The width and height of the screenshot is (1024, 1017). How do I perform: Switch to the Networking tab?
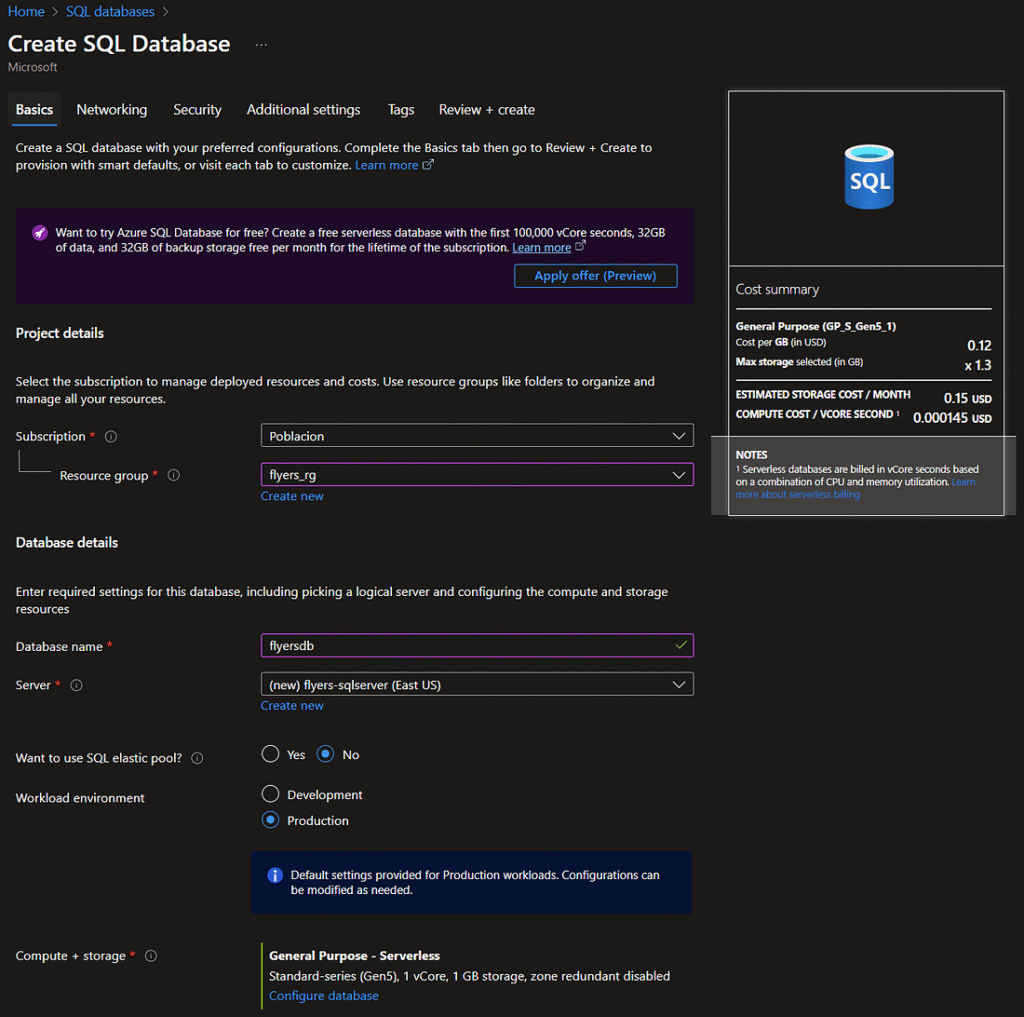tap(112, 110)
